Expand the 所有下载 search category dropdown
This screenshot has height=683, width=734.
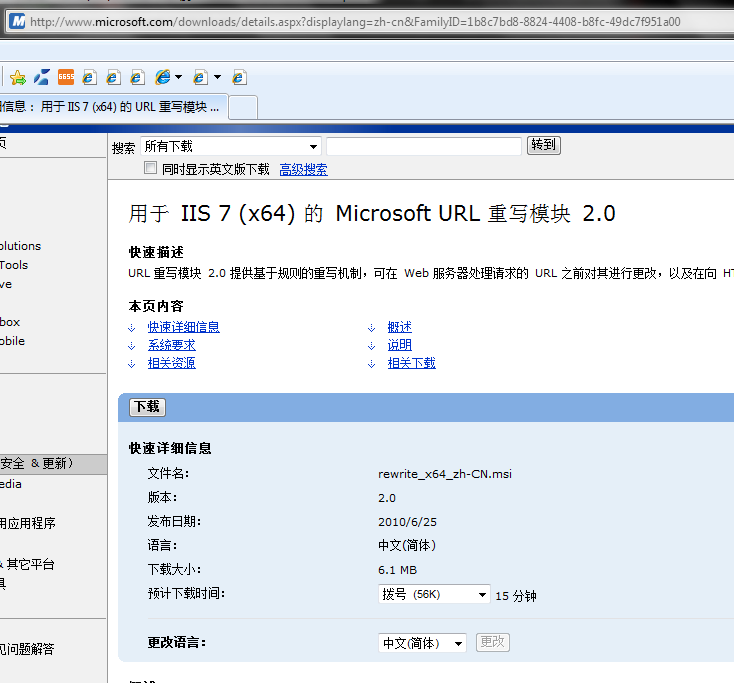click(231, 146)
